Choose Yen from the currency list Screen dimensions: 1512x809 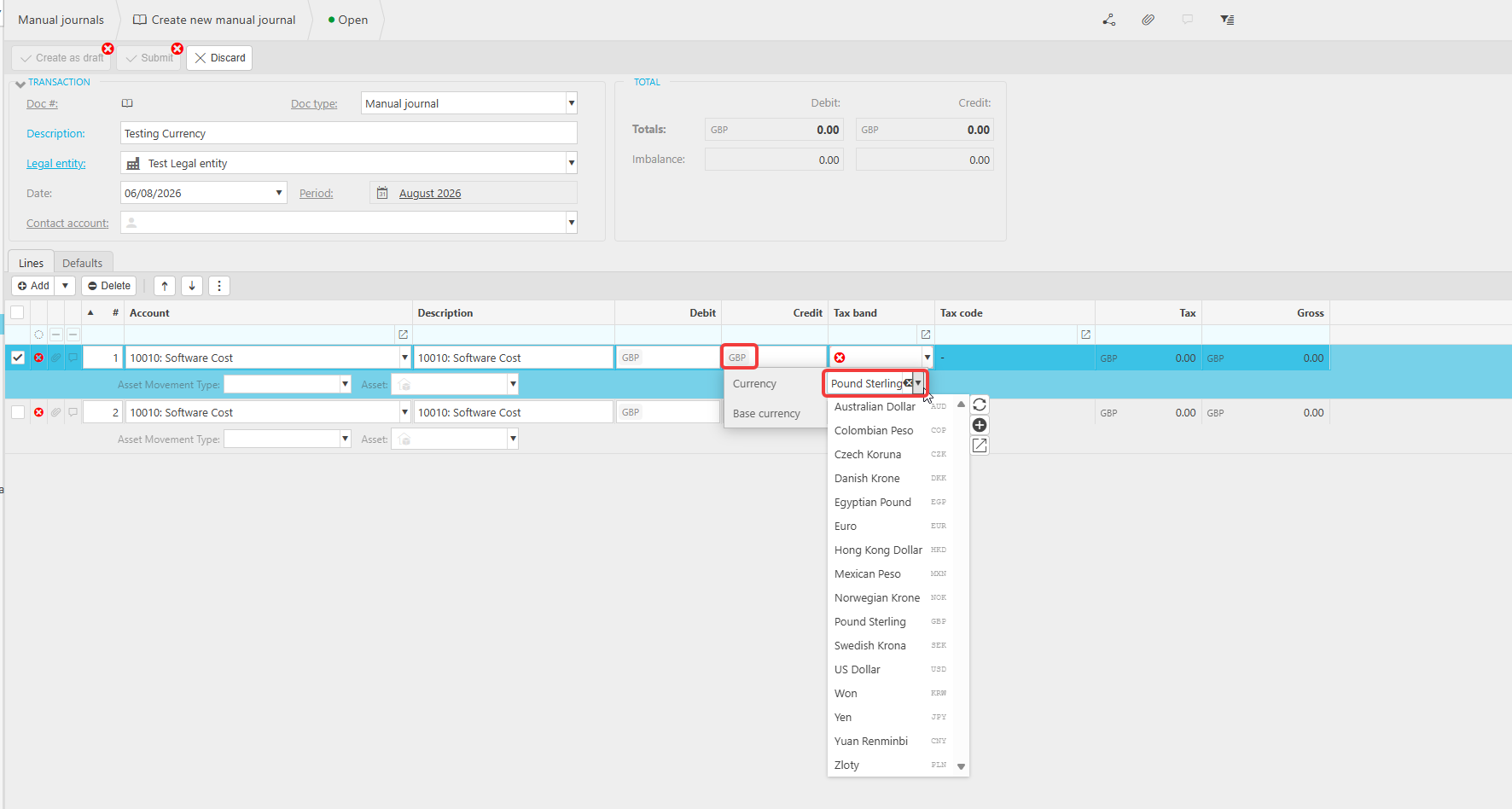[891, 718]
